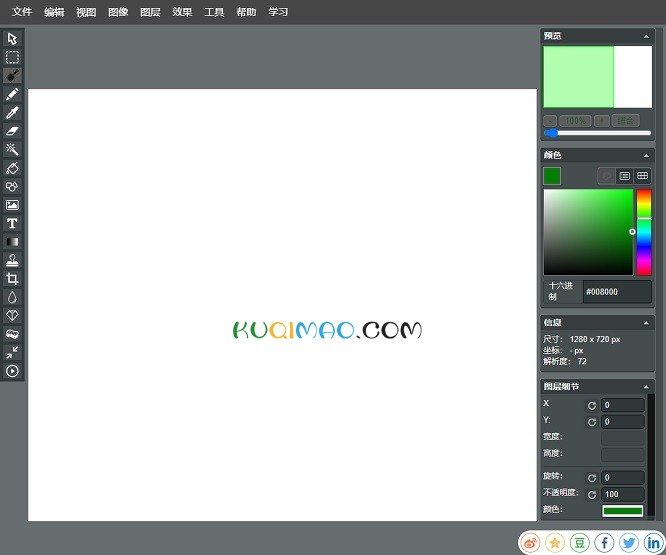Viewport: 666px width, 555px height.
Task: Click the zoom out minus button
Action: [x=550, y=121]
